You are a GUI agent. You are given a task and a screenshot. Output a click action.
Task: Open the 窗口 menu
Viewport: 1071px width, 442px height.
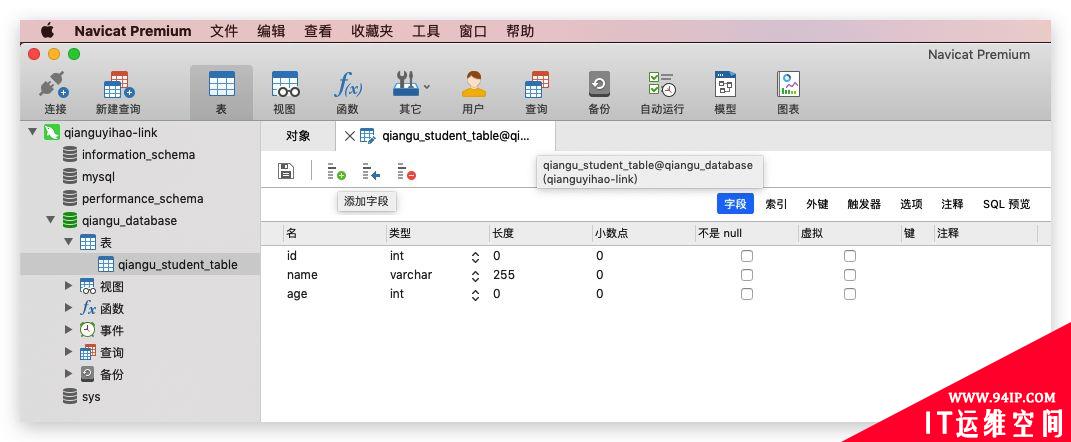473,31
